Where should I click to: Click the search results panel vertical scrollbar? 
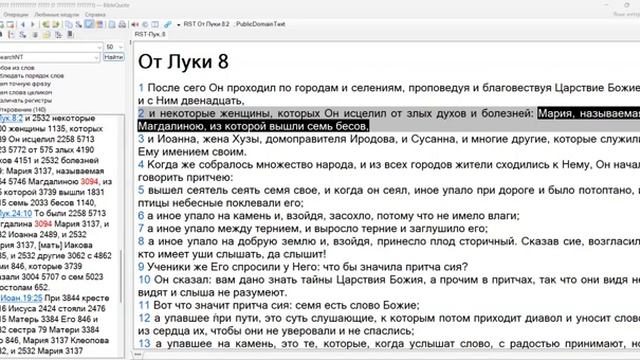point(121,276)
